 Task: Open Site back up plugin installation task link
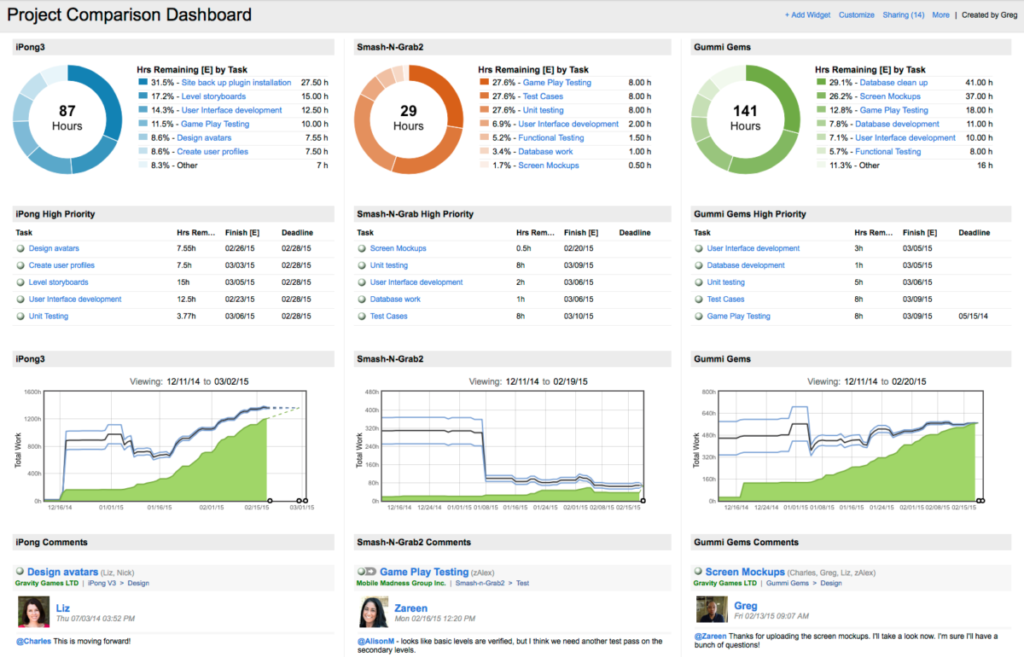coord(236,83)
